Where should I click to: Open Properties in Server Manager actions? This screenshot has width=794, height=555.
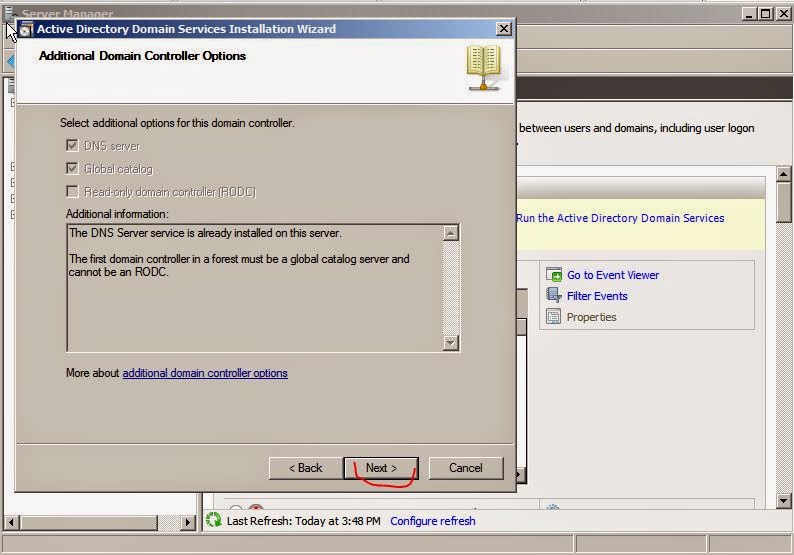point(591,317)
